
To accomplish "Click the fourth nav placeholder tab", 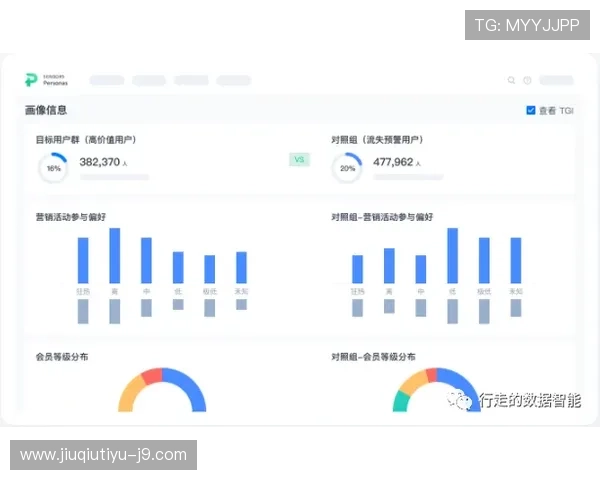I will [233, 80].
